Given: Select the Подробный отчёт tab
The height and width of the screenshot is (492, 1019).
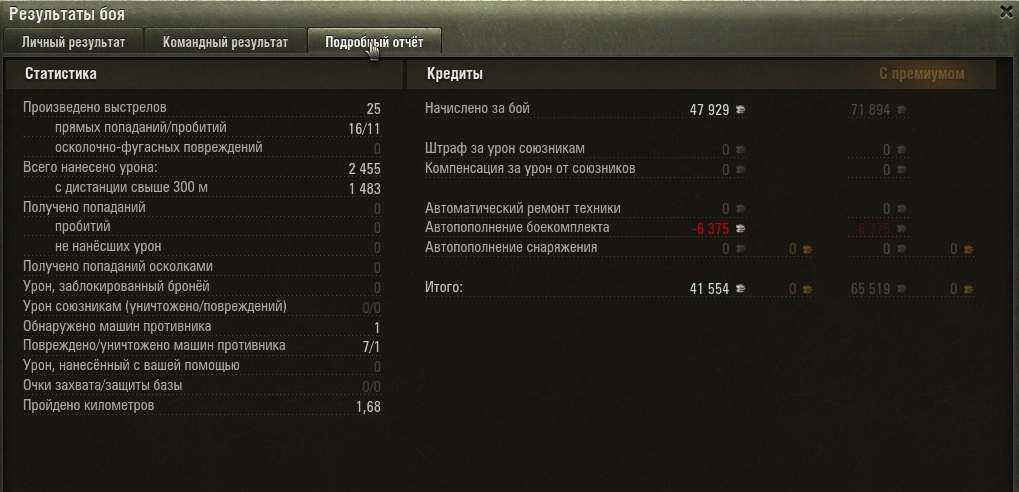Looking at the screenshot, I should (x=374, y=42).
